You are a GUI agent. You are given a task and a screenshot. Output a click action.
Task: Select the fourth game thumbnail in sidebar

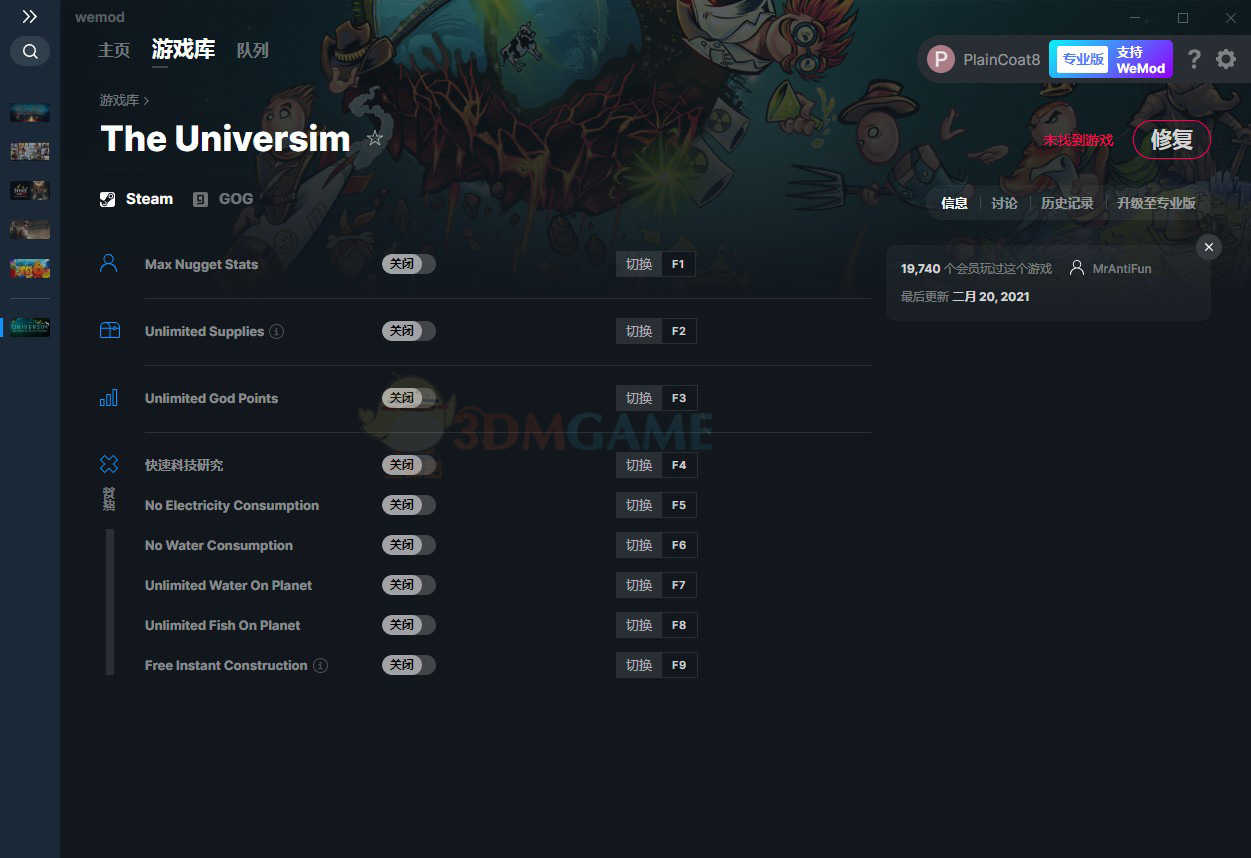pos(30,229)
